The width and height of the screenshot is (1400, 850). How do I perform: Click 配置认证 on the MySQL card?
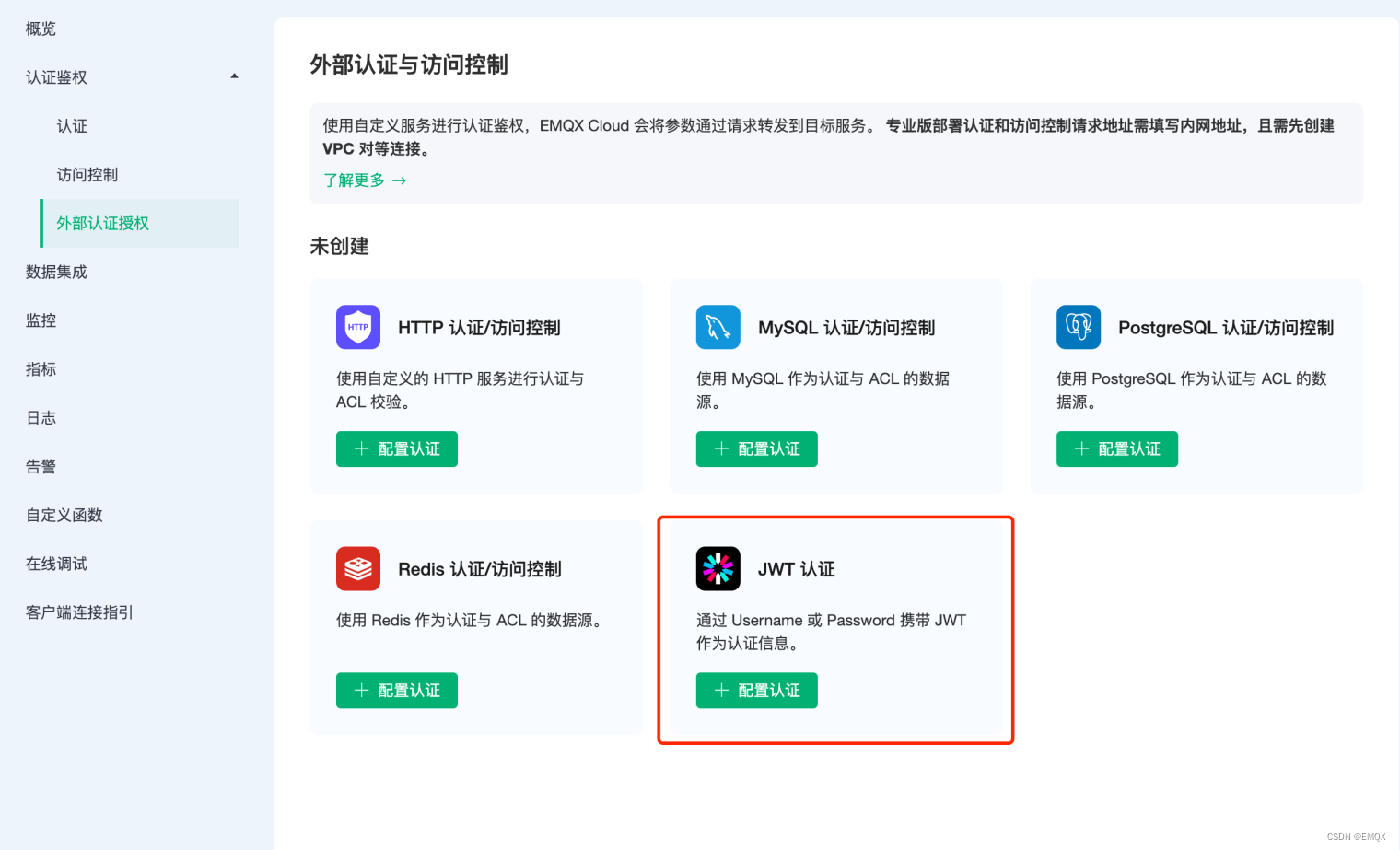pos(756,448)
